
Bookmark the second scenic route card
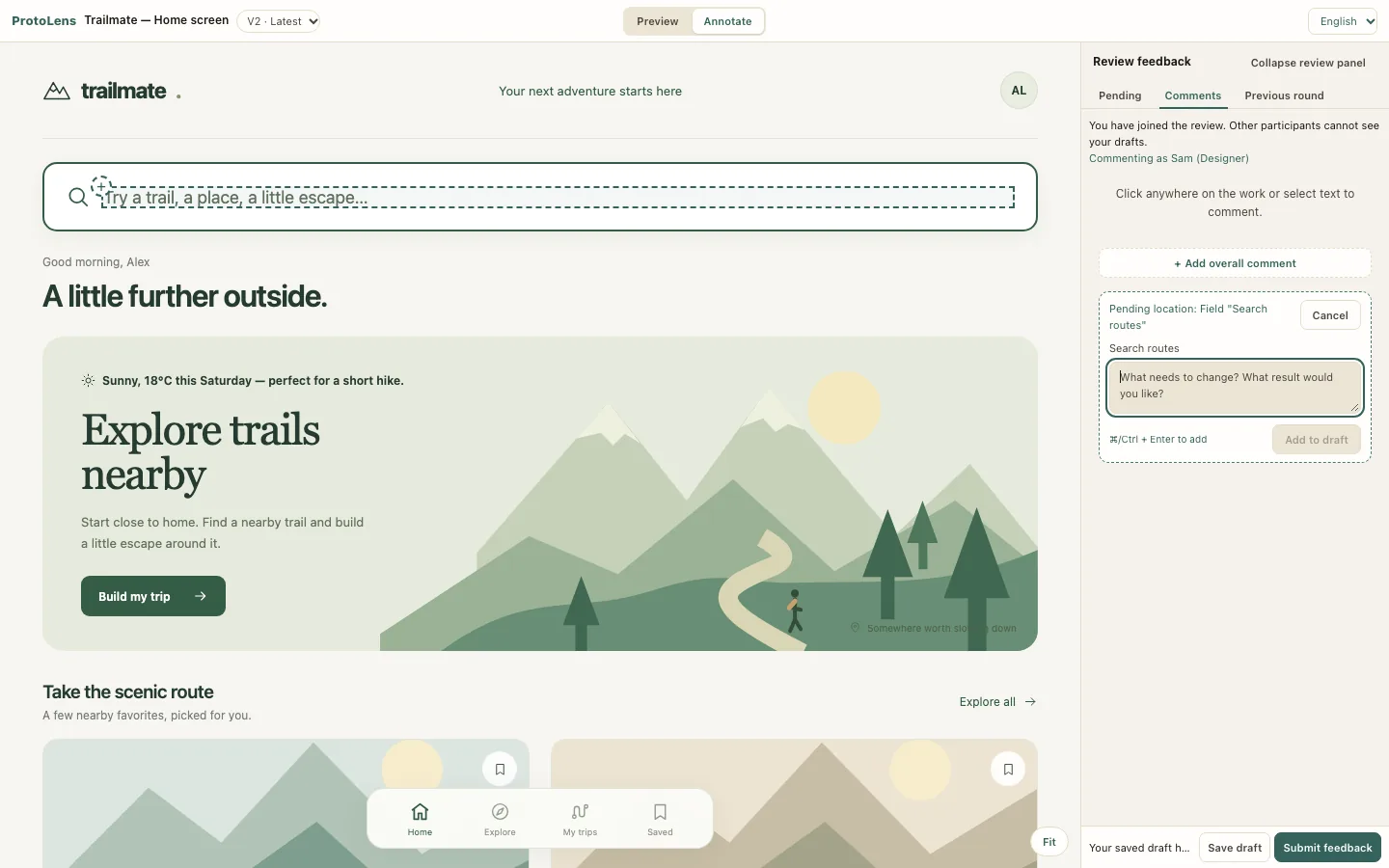[x=1008, y=769]
